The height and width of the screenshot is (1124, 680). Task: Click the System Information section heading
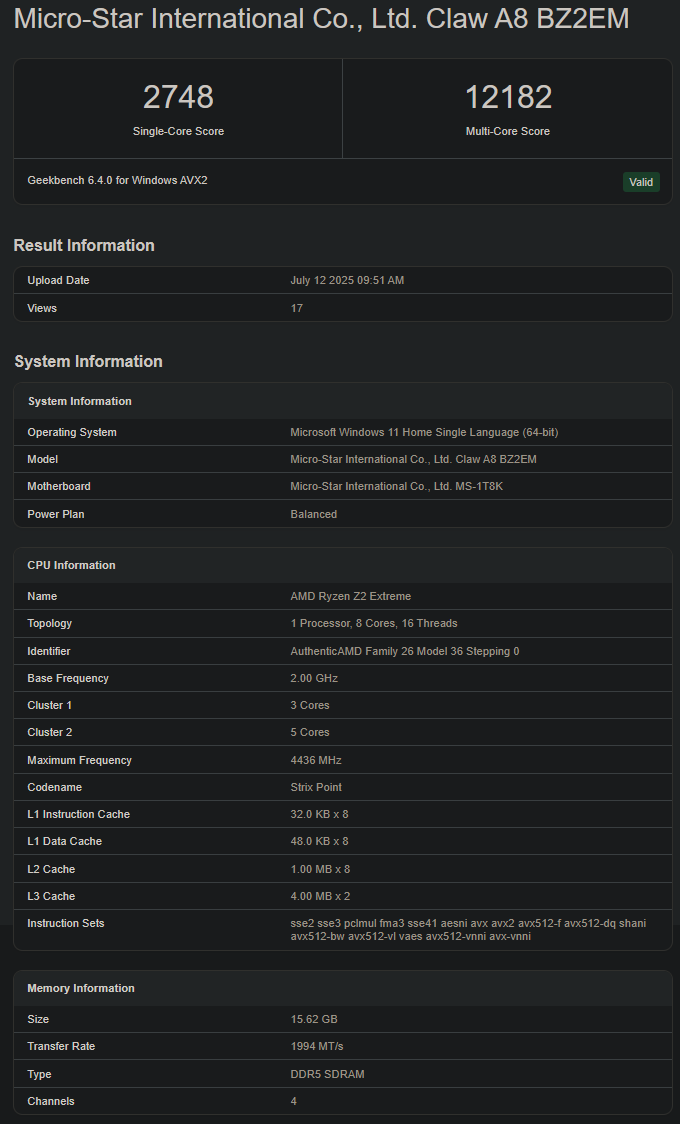88,361
